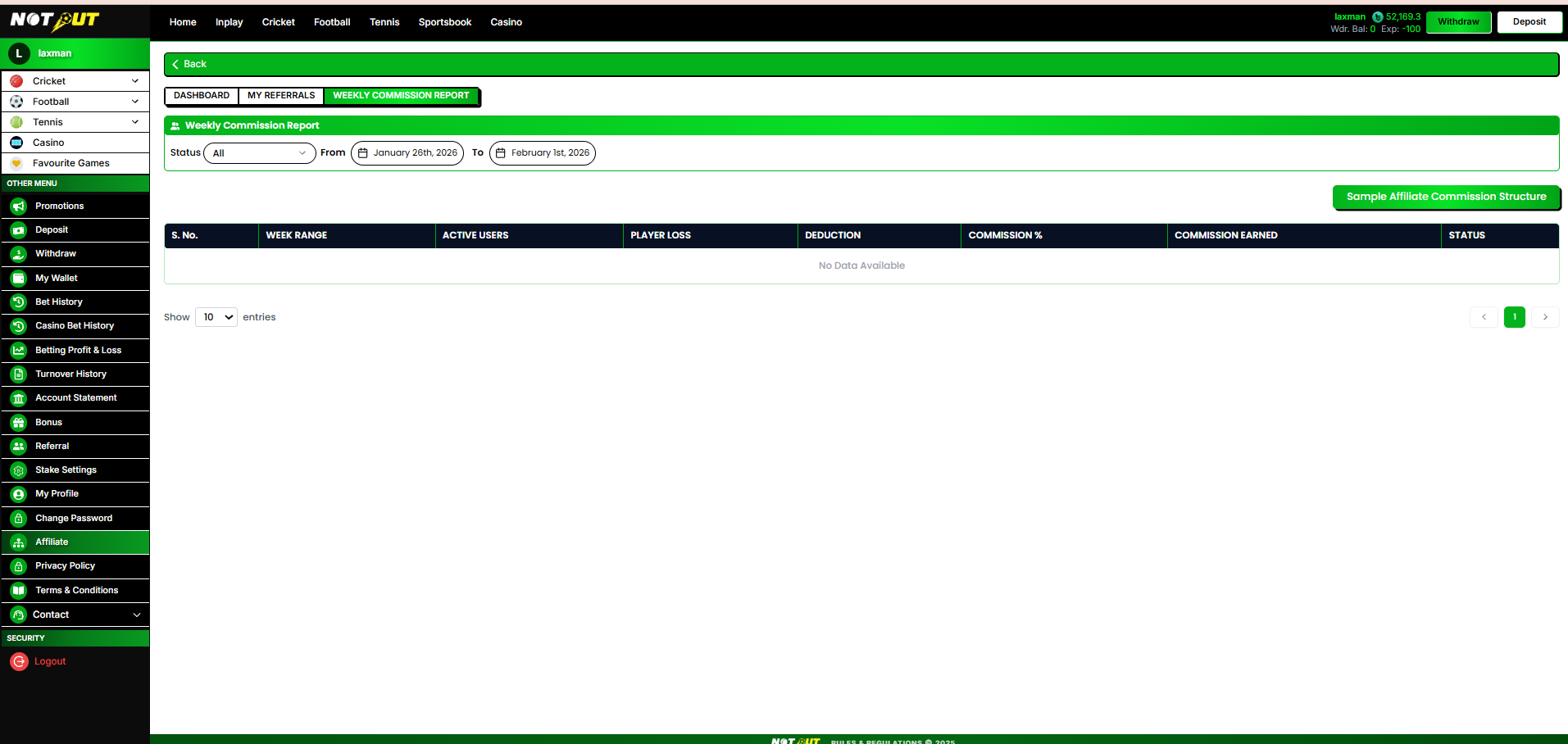Click the Affiliate network icon

(x=19, y=542)
